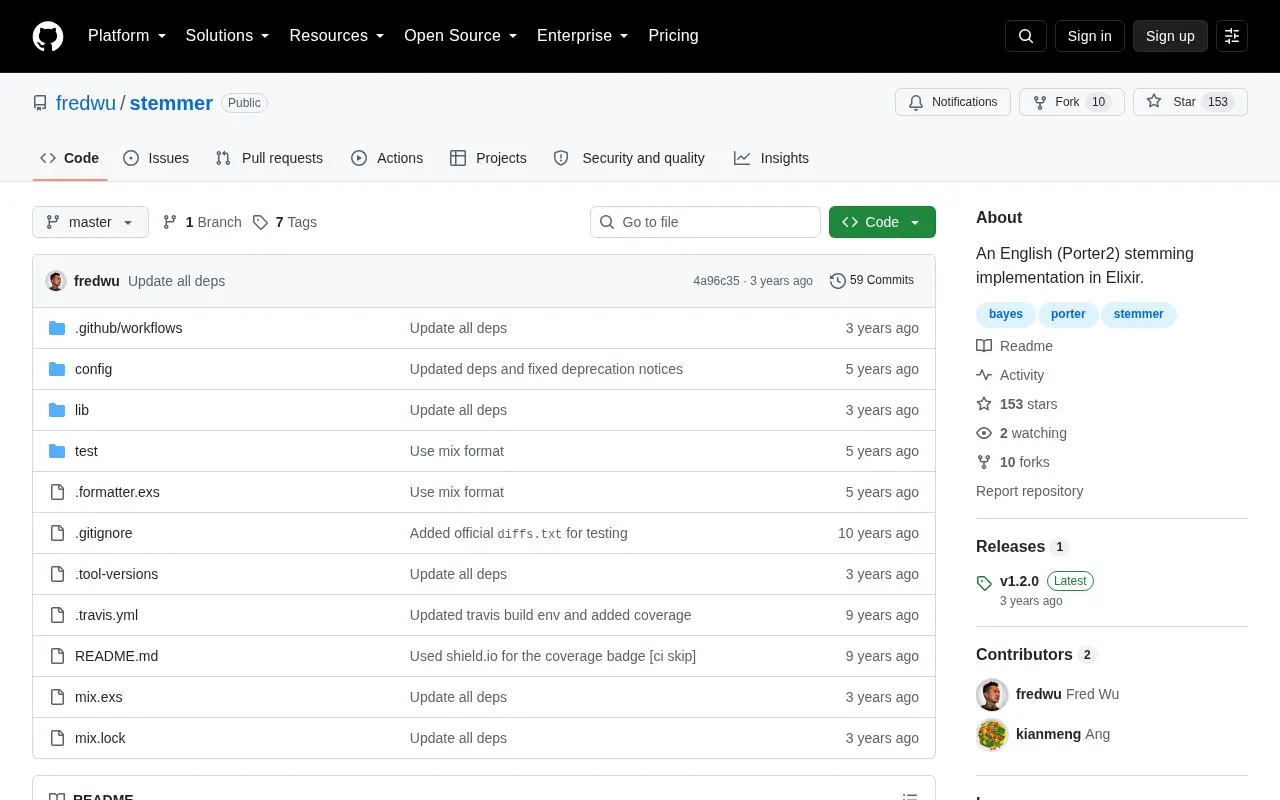View the 153 stars link
Screen dimensions: 1280x800
pos(1017,404)
